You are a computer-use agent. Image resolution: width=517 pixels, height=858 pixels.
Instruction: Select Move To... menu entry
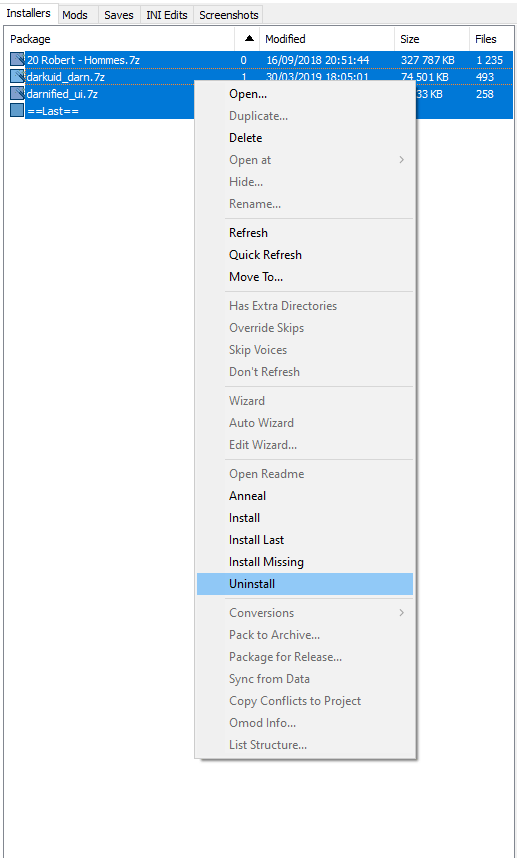305,277
